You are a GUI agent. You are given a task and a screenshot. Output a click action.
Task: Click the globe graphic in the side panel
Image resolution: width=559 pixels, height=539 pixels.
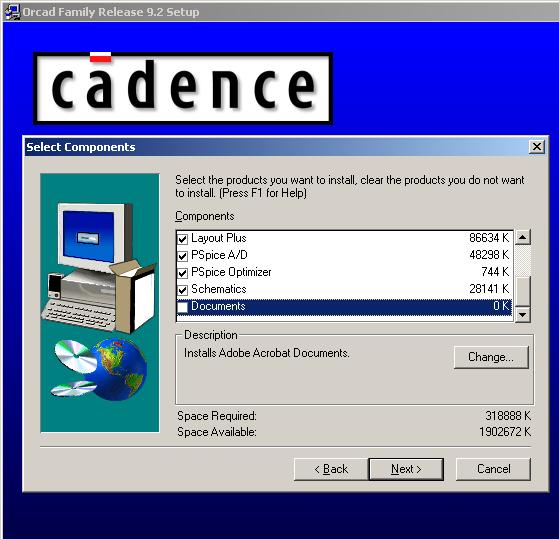[x=120, y=369]
